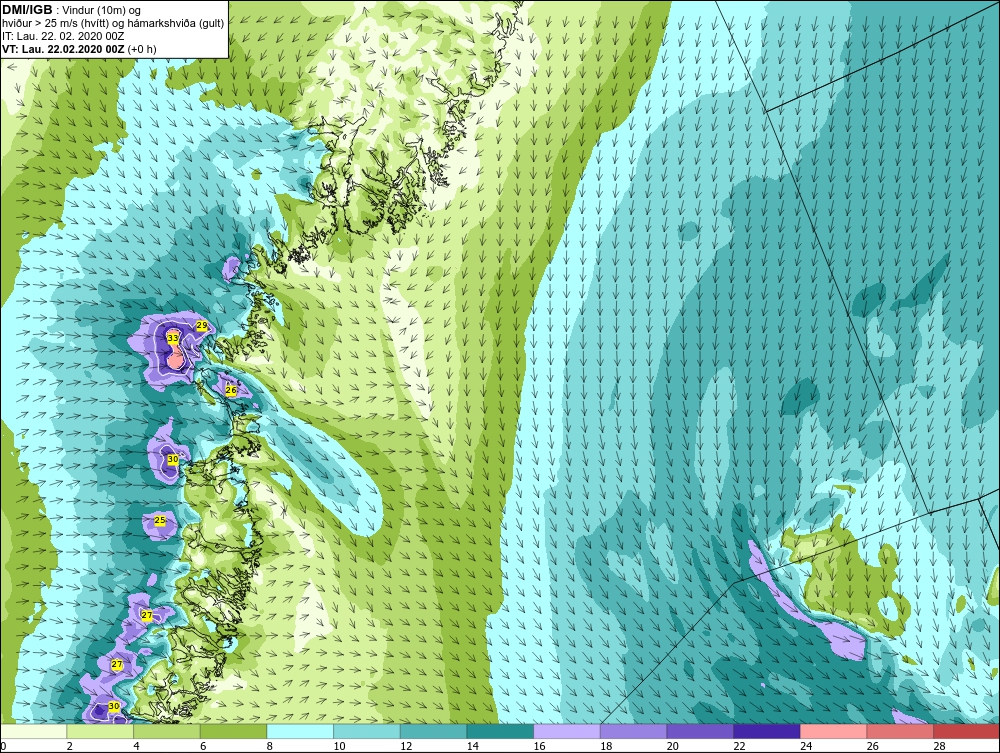Click the legend scale number 8
The height and width of the screenshot is (753, 1000).
[269, 746]
